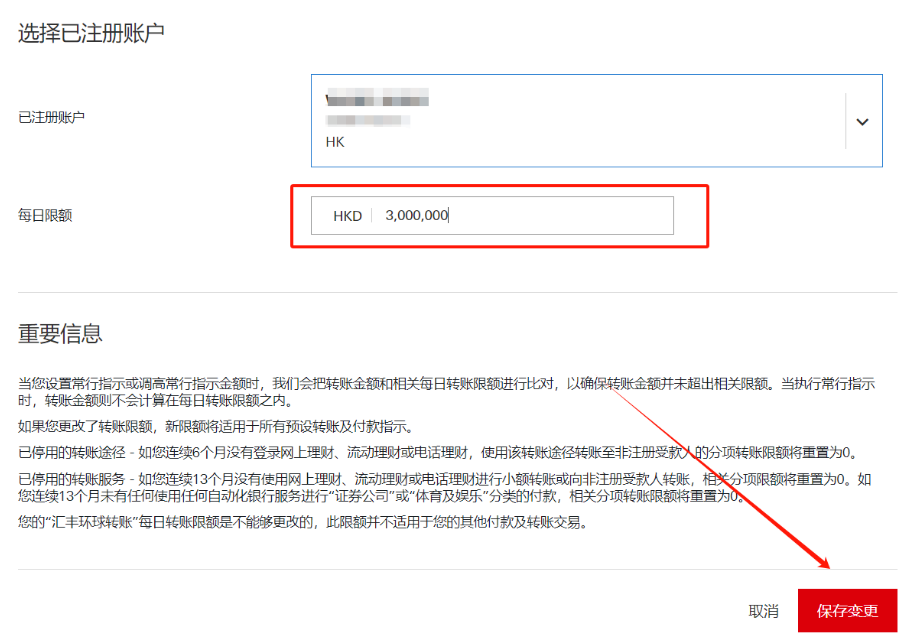Click paragraph starting 已停用的转账途径
913x637 pixels.
(437, 452)
